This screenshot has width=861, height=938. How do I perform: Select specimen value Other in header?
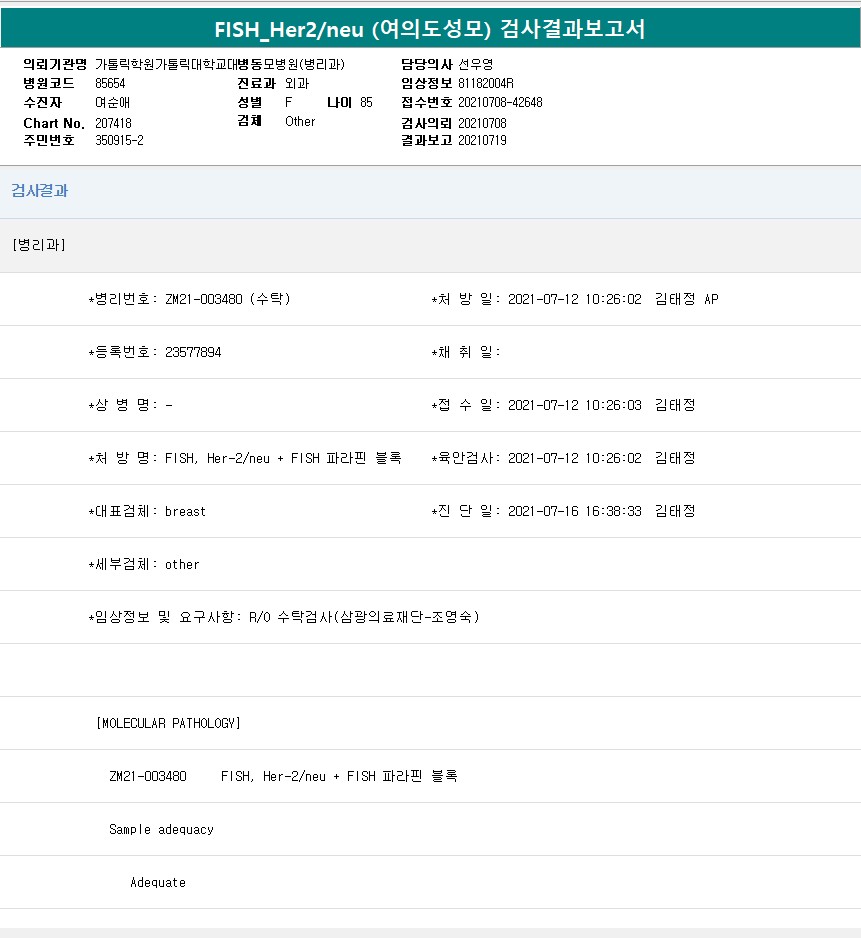[300, 121]
